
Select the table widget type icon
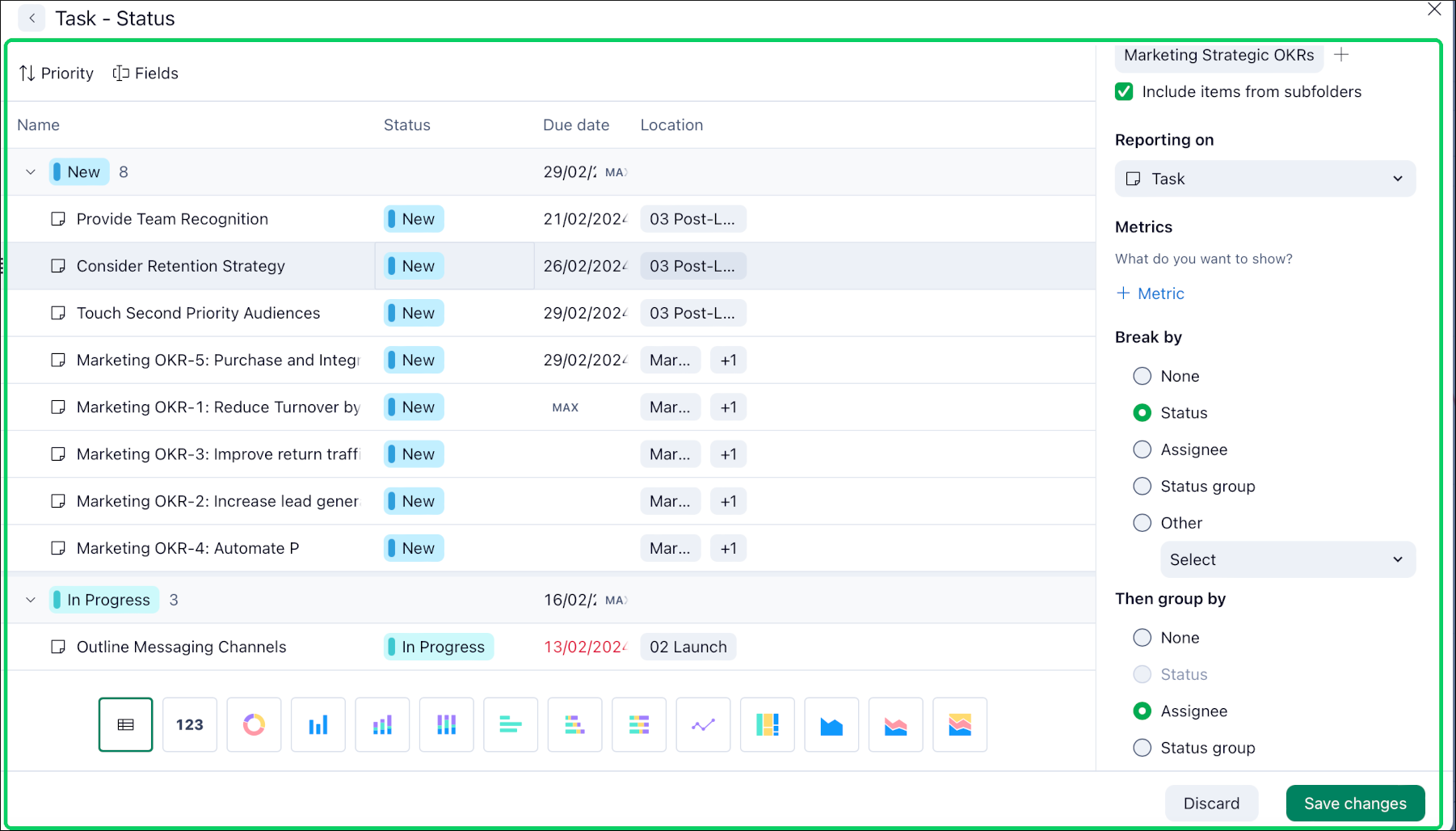tap(125, 724)
